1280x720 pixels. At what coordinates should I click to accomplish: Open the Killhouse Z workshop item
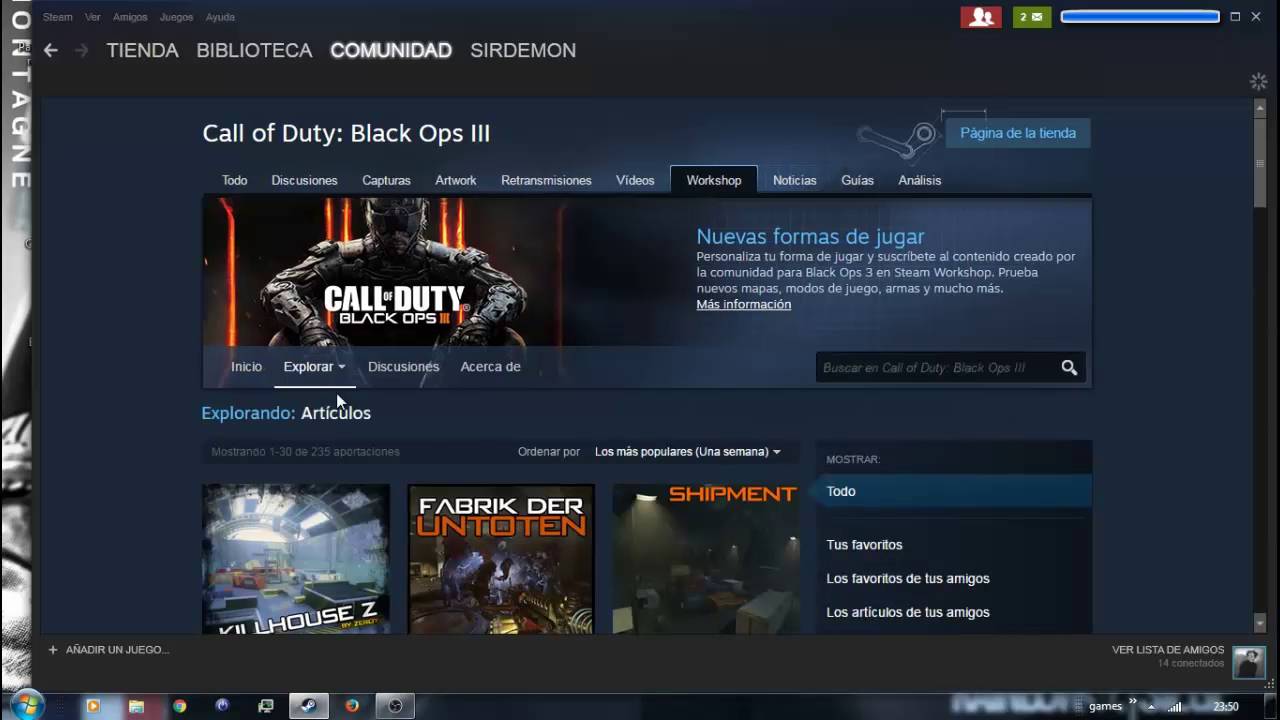[x=296, y=559]
